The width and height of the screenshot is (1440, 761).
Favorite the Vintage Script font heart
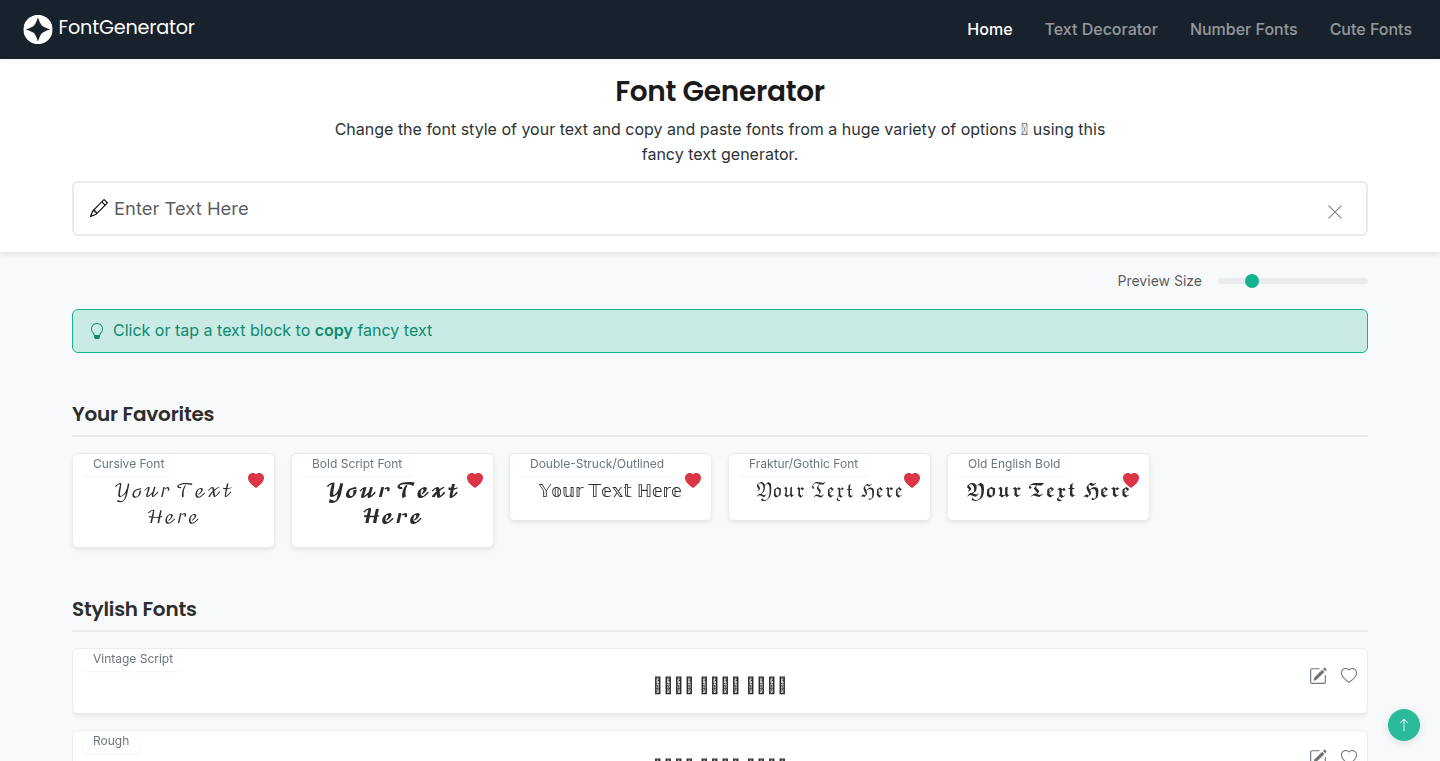[x=1349, y=675]
